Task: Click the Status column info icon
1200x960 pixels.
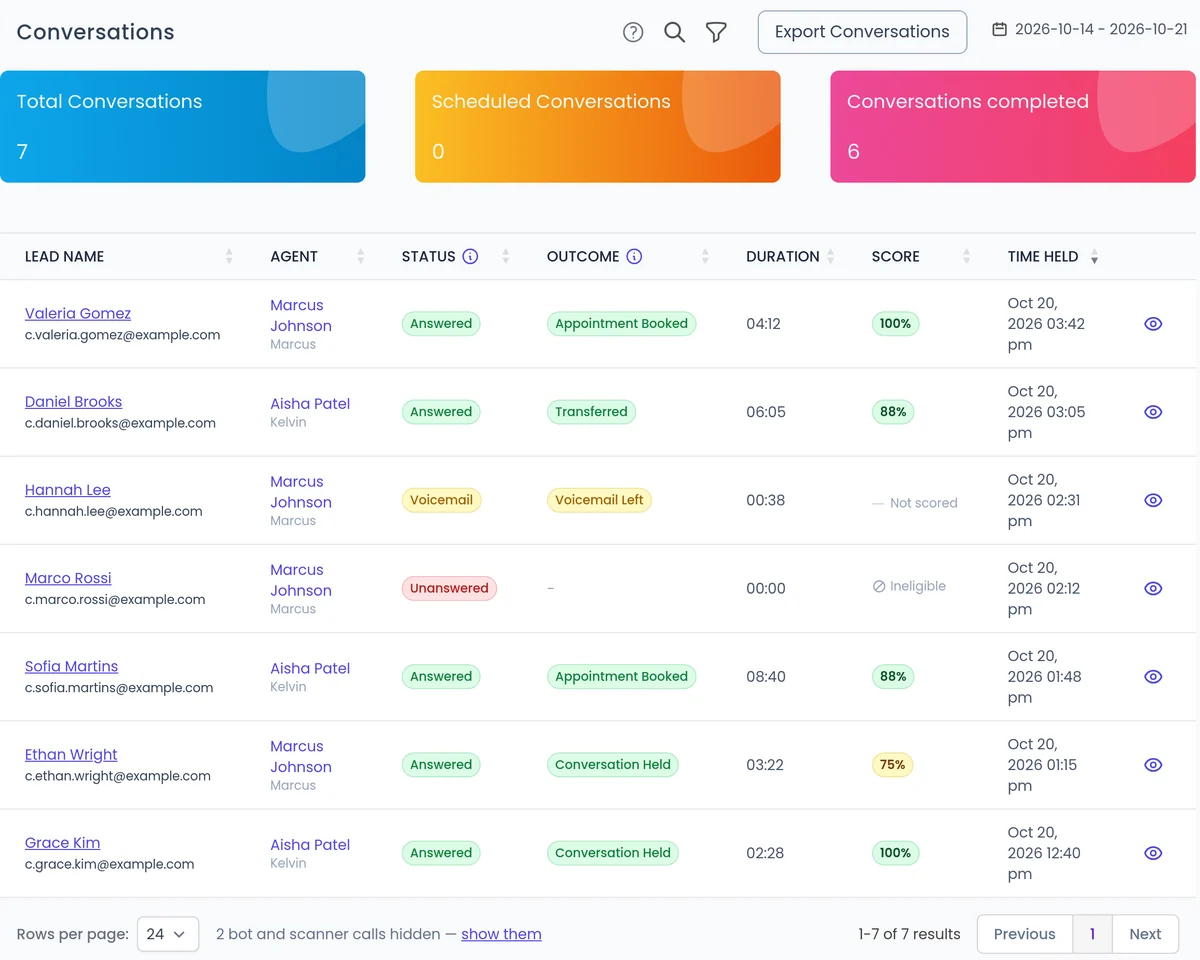Action: pyautogui.click(x=470, y=256)
